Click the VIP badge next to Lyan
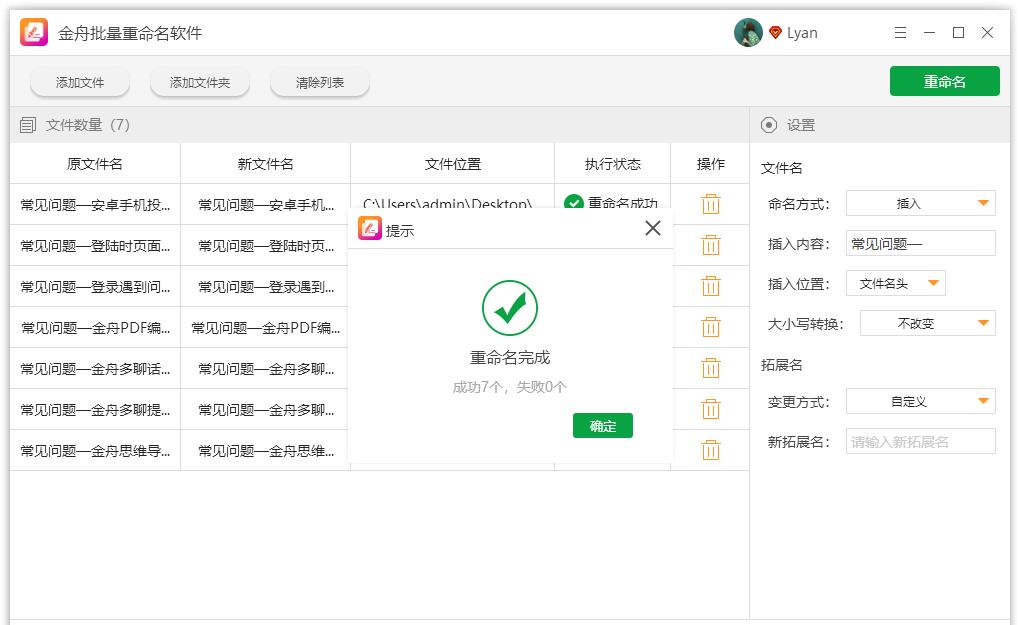Image resolution: width=1020 pixels, height=625 pixels. coord(775,32)
